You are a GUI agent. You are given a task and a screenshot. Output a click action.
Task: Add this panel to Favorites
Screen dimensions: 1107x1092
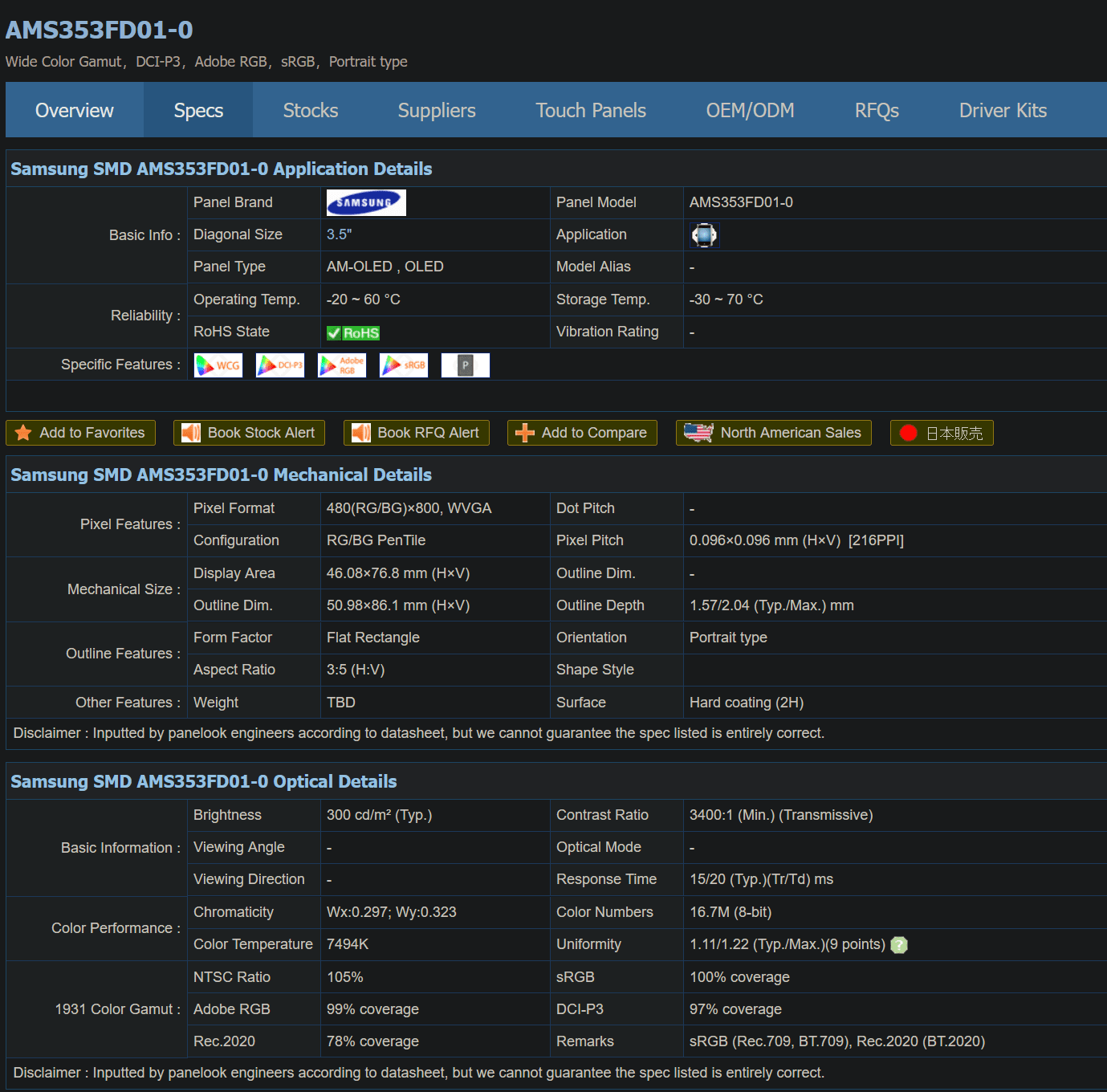coord(80,433)
